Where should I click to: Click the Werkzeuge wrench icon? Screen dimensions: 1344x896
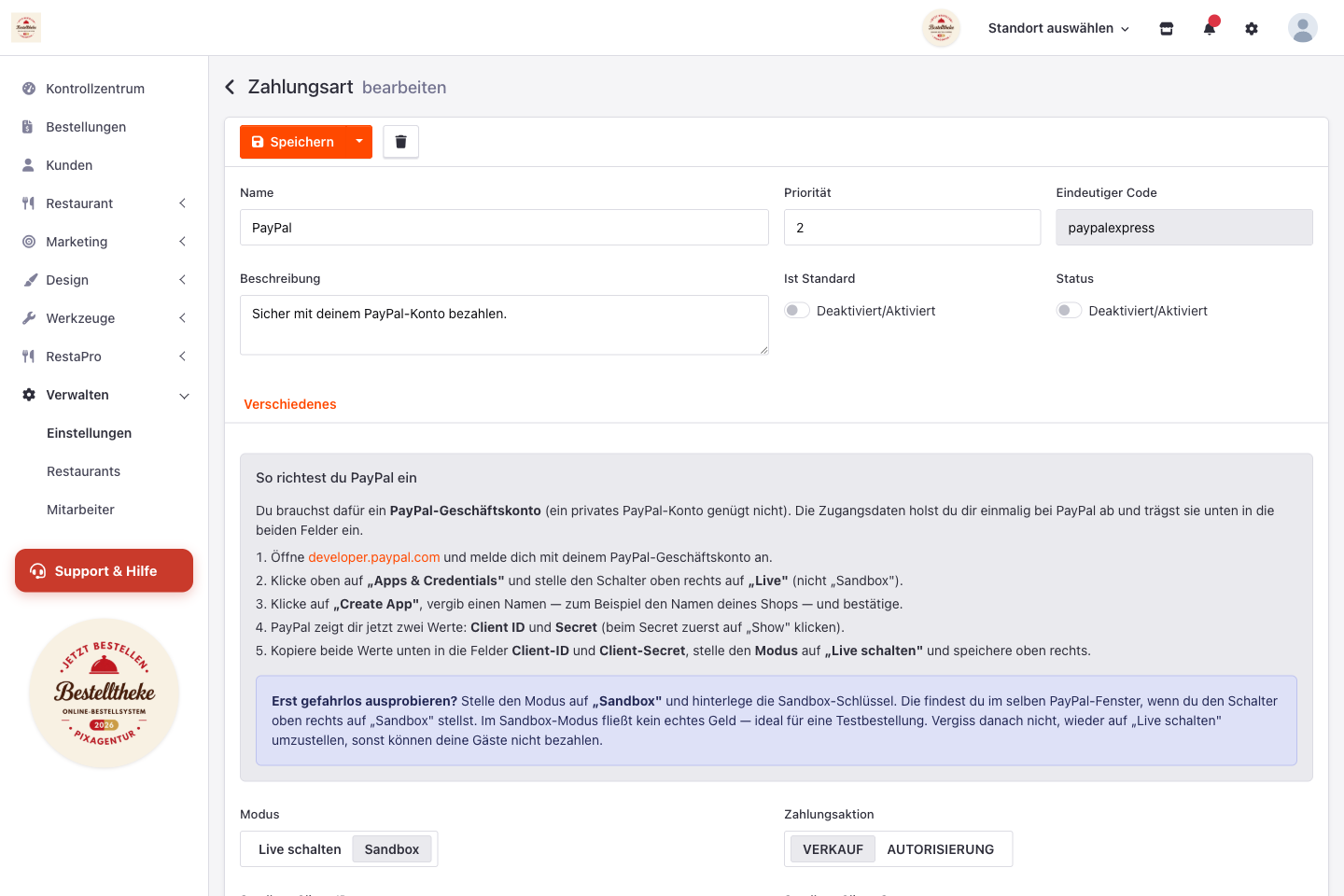(x=29, y=318)
